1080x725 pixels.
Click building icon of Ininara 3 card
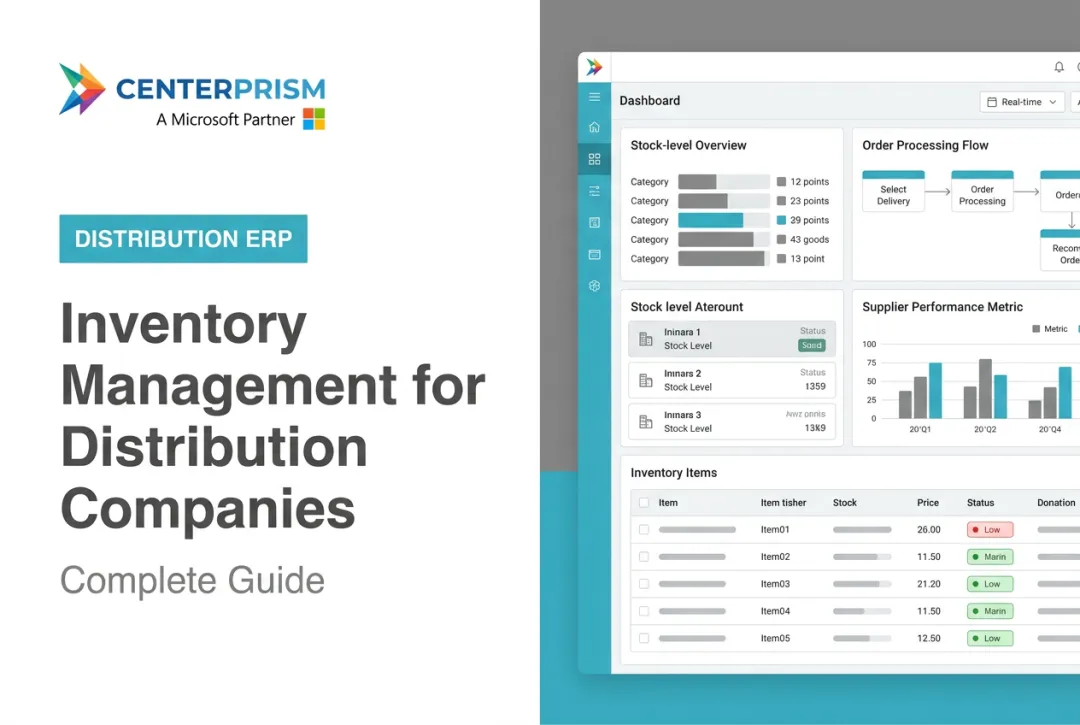[645, 421]
